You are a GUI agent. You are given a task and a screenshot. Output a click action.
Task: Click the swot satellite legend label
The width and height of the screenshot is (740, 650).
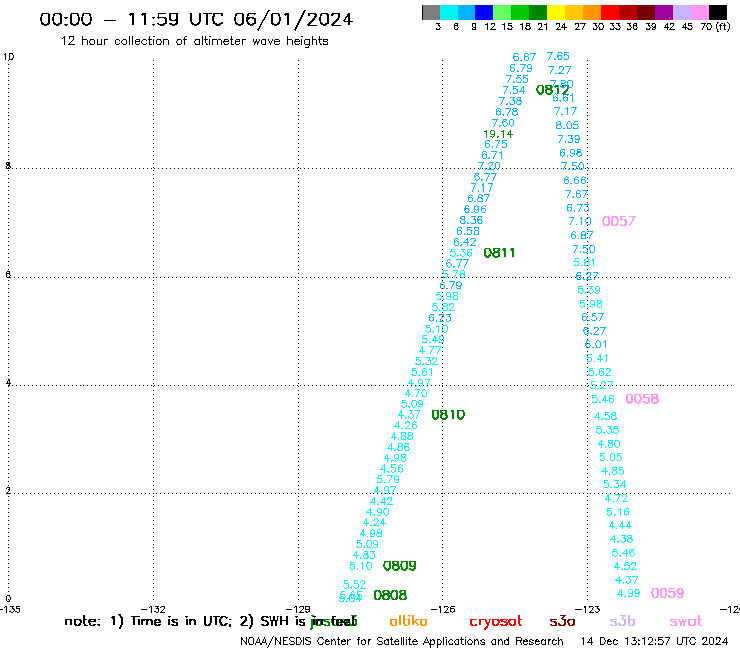click(x=686, y=621)
